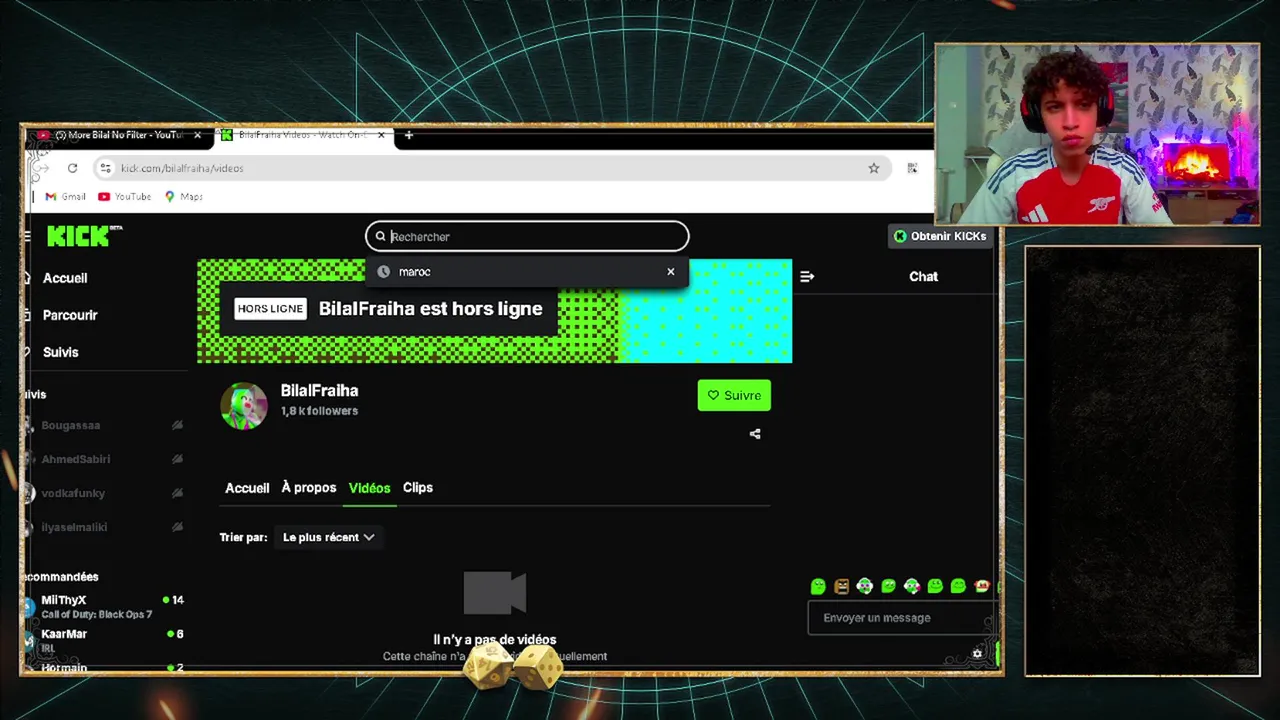The width and height of the screenshot is (1280, 720).
Task: Click the '1,8 k followers' count
Action: 319,411
